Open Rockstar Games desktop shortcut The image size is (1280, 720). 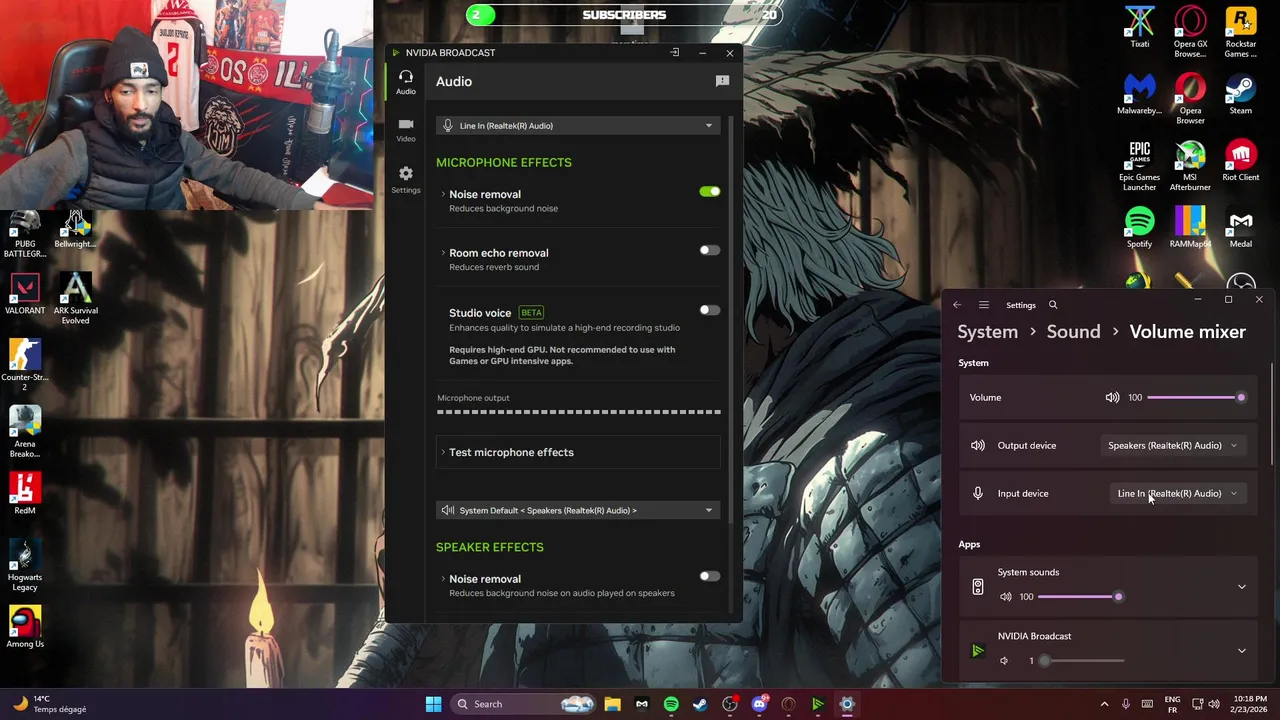pos(1241,32)
